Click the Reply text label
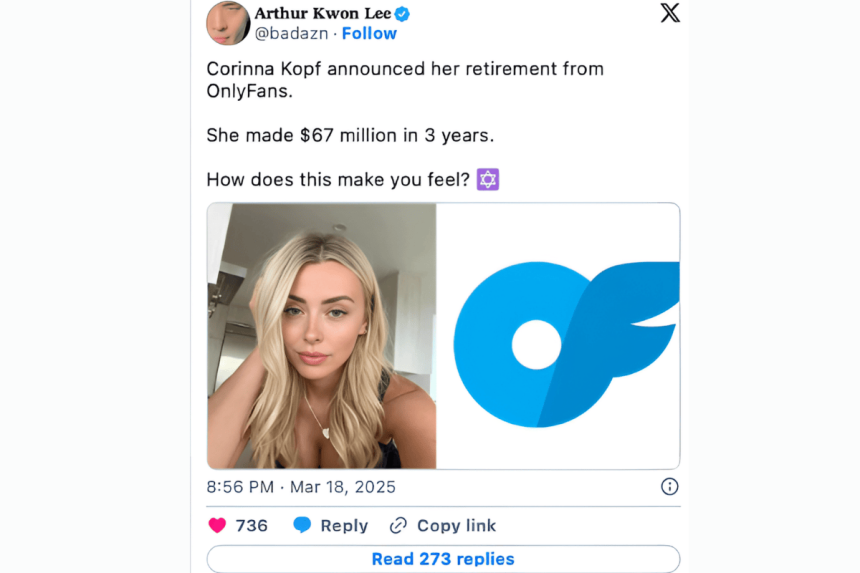 (x=344, y=526)
